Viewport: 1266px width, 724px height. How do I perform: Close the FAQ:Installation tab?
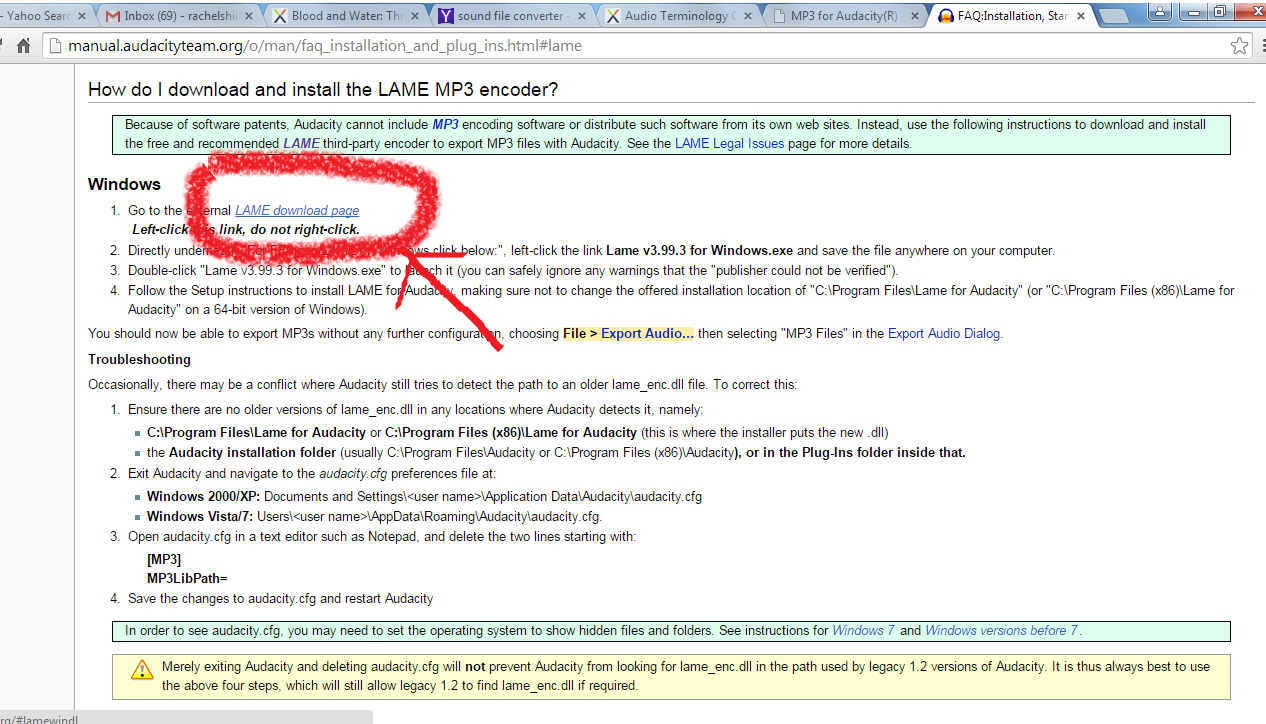tap(1081, 16)
